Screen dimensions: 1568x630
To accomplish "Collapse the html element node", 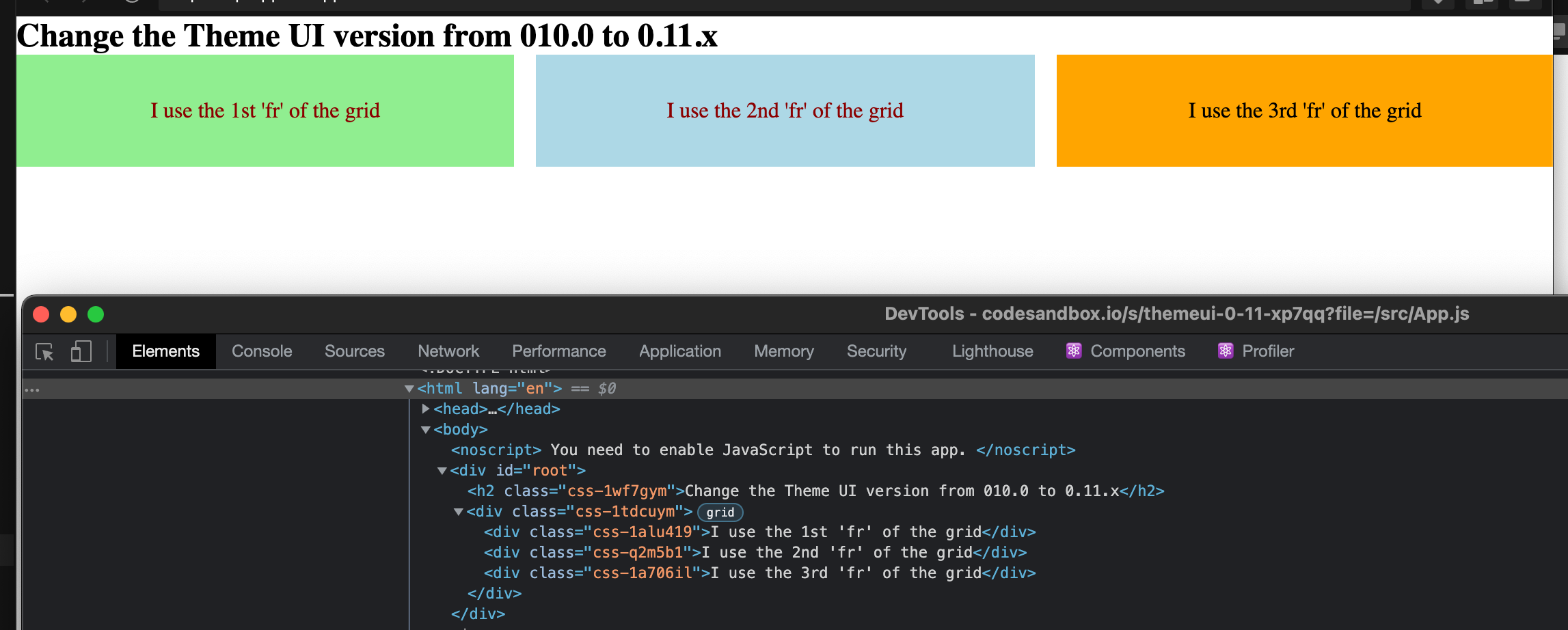I will click(409, 388).
